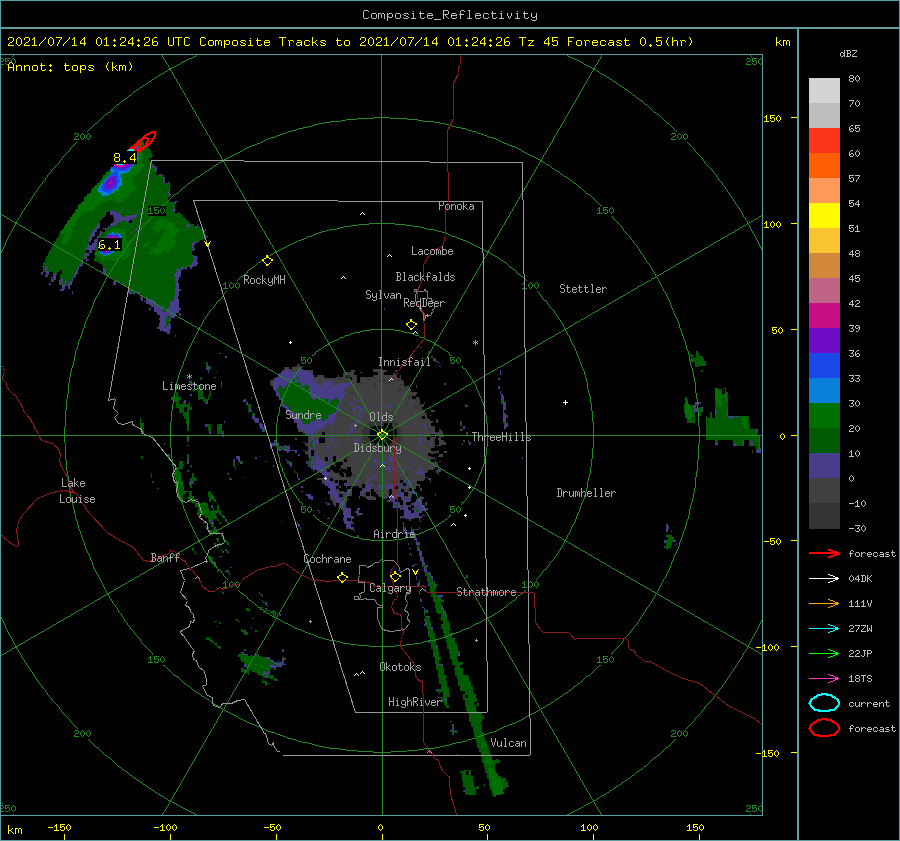Click the dBZ legend heading

[x=848, y=54]
